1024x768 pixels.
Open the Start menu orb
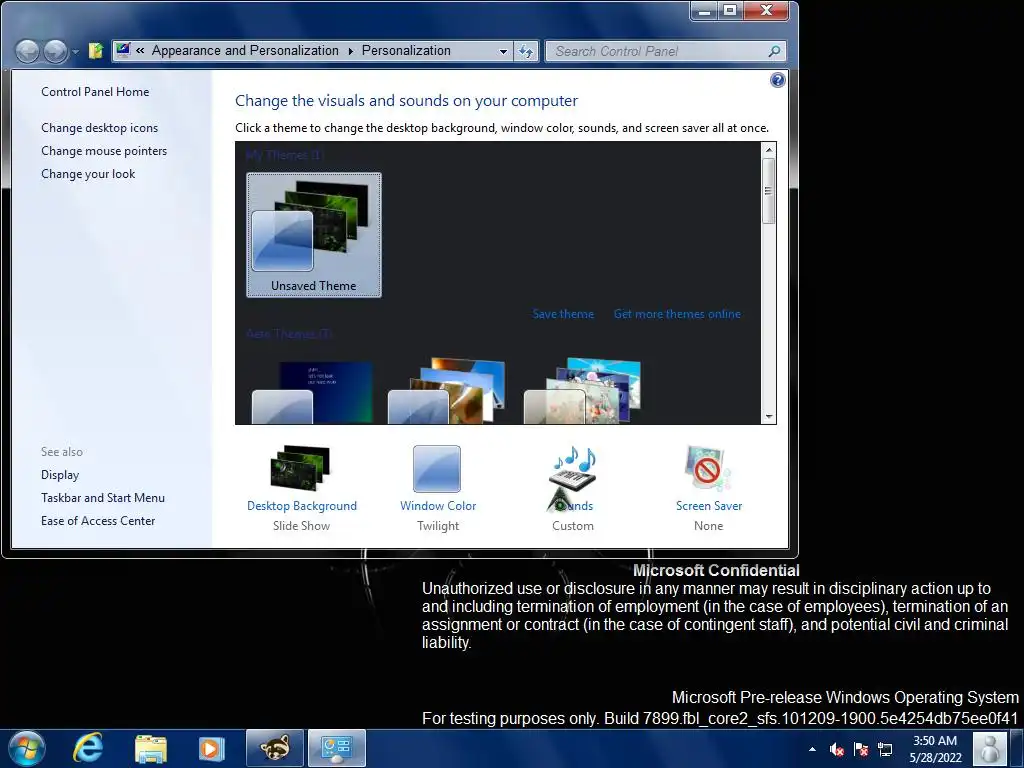27,748
